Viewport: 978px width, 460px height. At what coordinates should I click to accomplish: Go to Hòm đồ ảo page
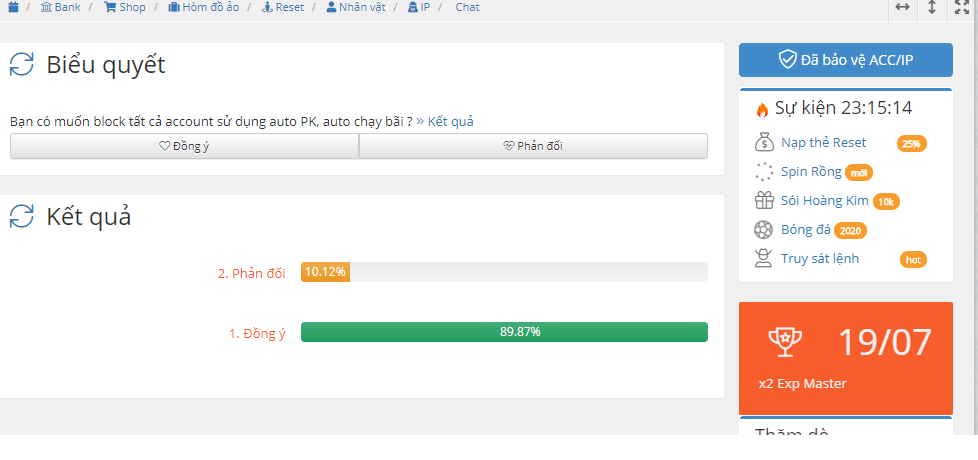(x=203, y=7)
